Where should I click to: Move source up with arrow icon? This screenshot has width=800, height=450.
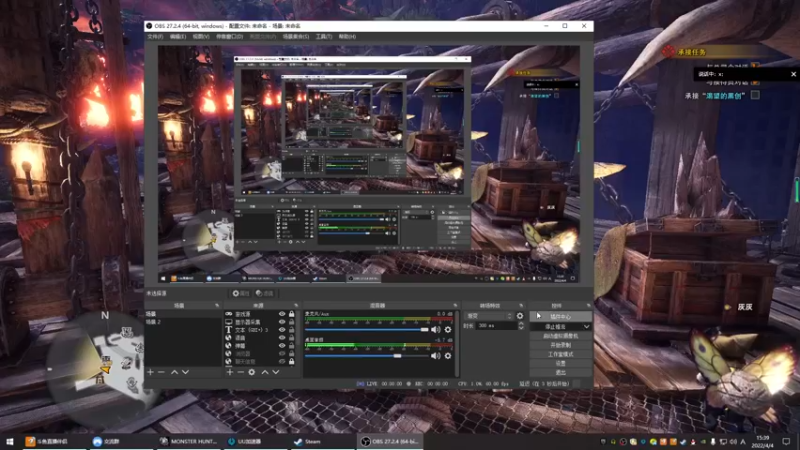point(265,372)
